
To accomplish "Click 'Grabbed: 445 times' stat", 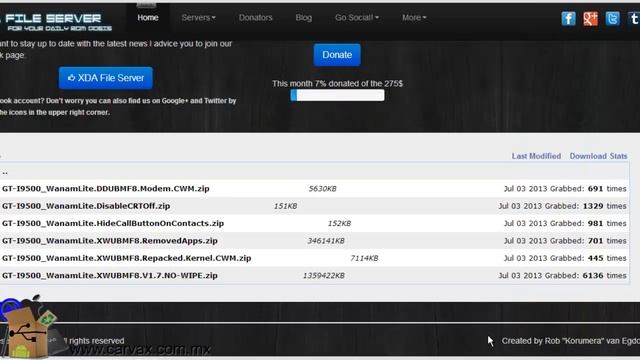I will pos(588,258).
